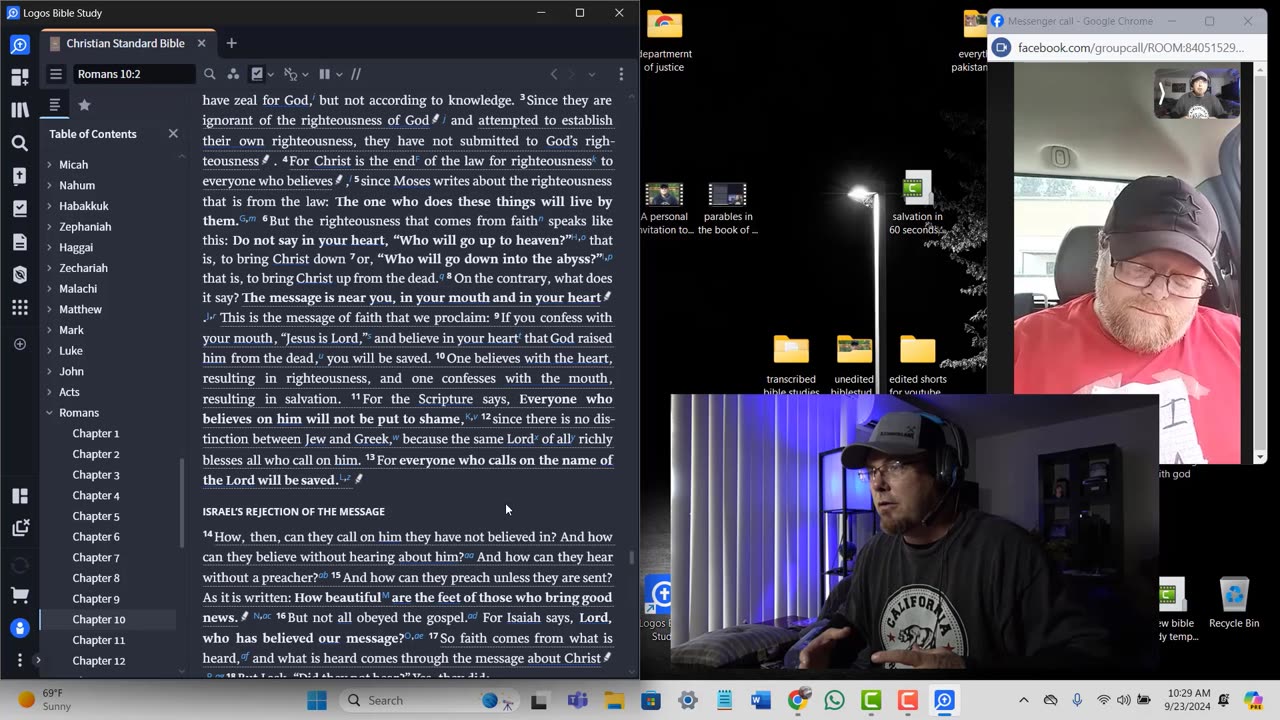Open the visual filters three-dots icon
The width and height of the screenshot is (1280, 720).
233,74
